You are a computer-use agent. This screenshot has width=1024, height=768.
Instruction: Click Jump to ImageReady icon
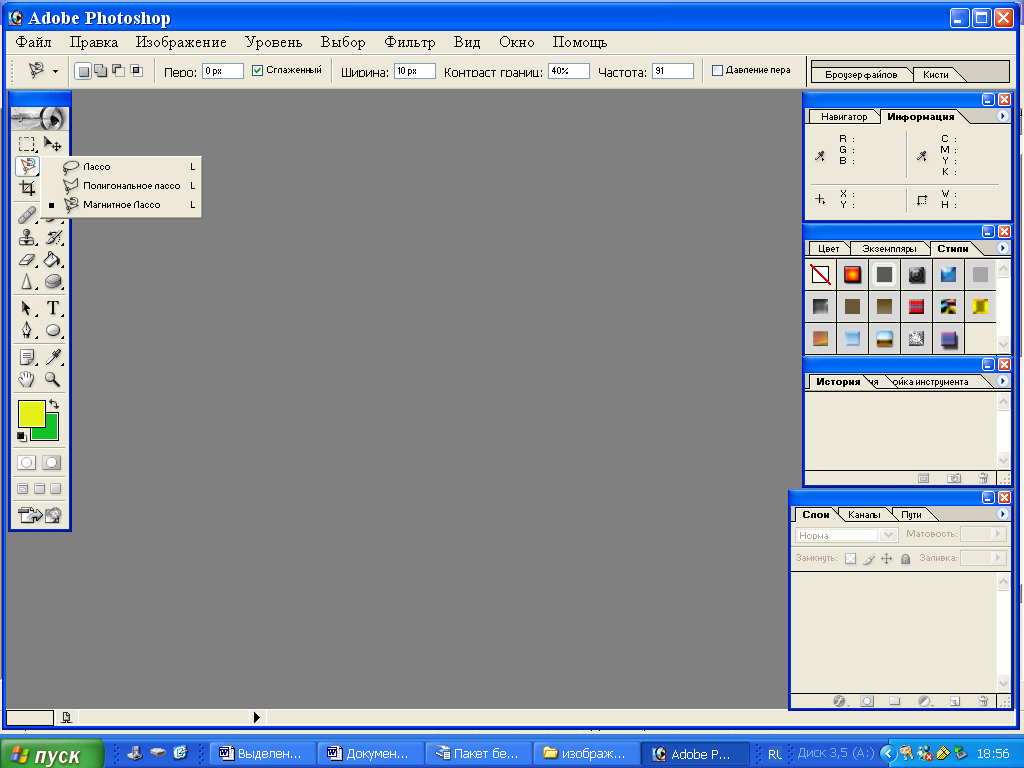[x=40, y=515]
